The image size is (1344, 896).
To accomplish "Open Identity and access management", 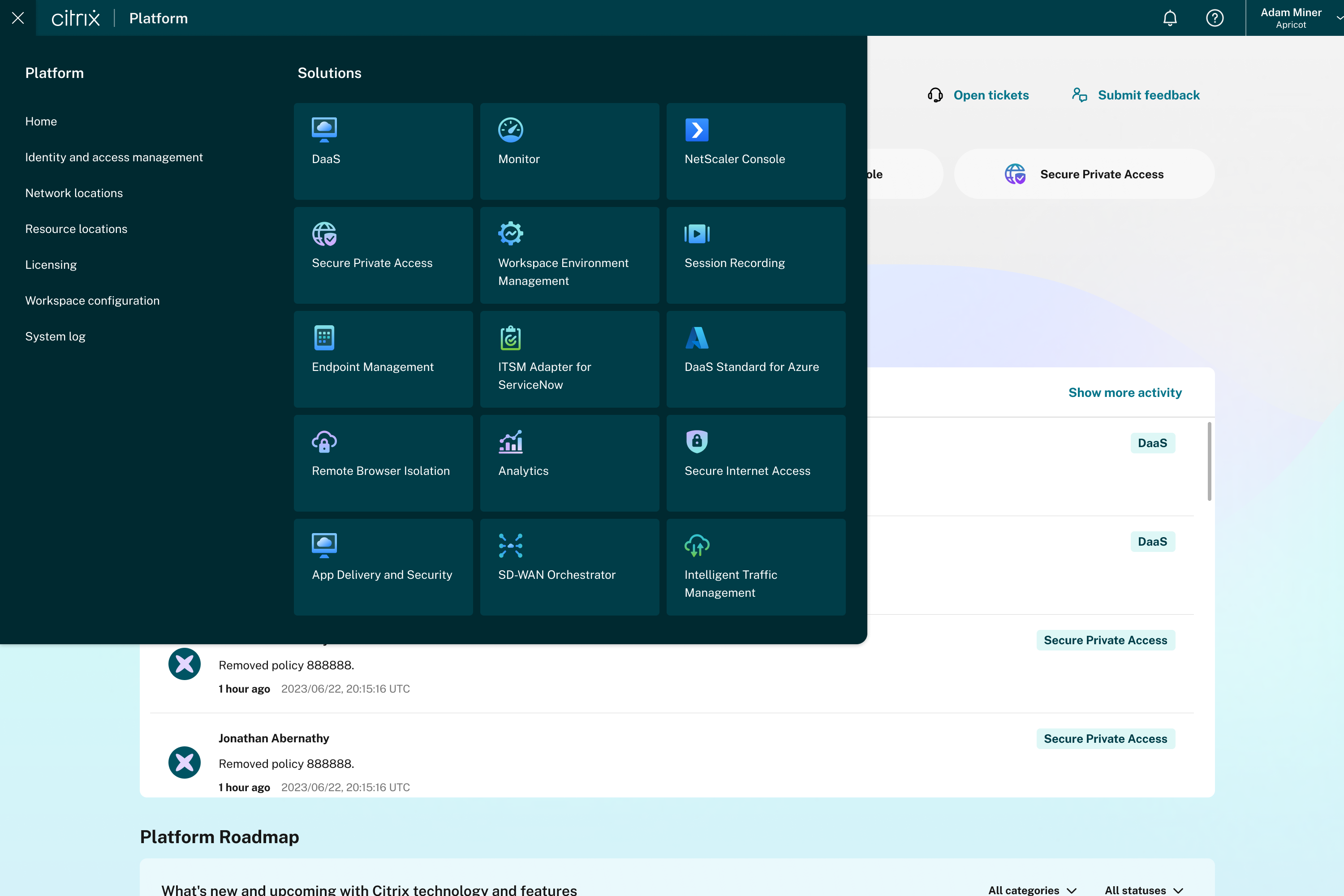I will (114, 157).
